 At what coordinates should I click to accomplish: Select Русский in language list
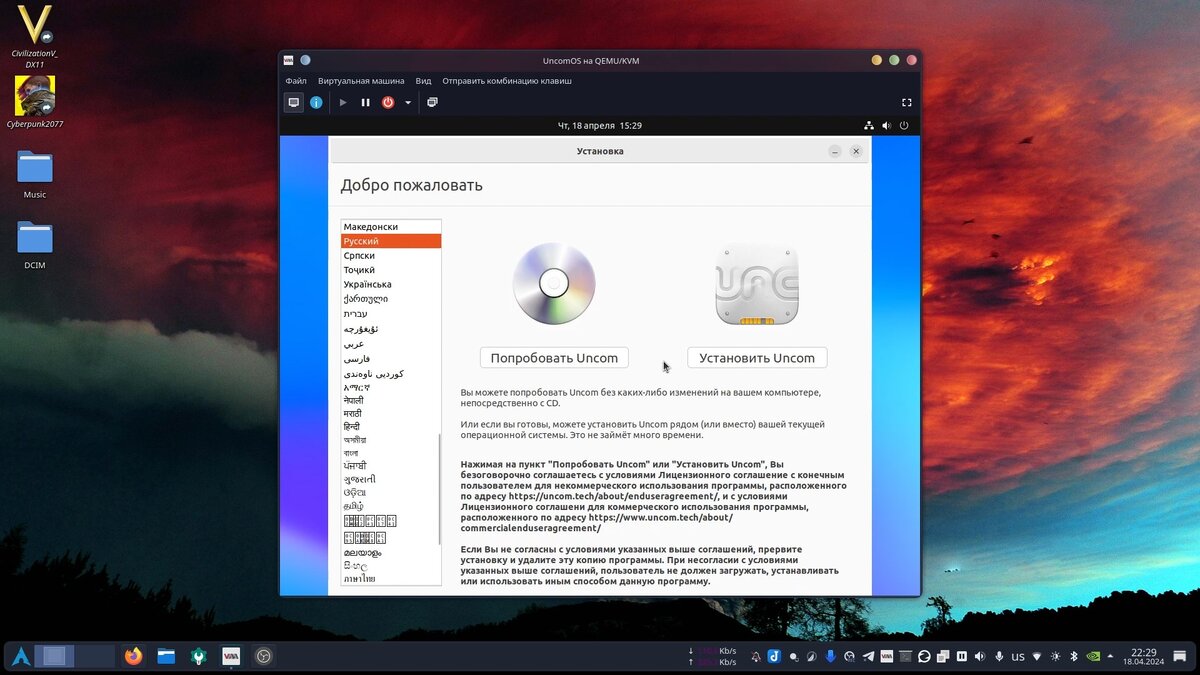[391, 241]
